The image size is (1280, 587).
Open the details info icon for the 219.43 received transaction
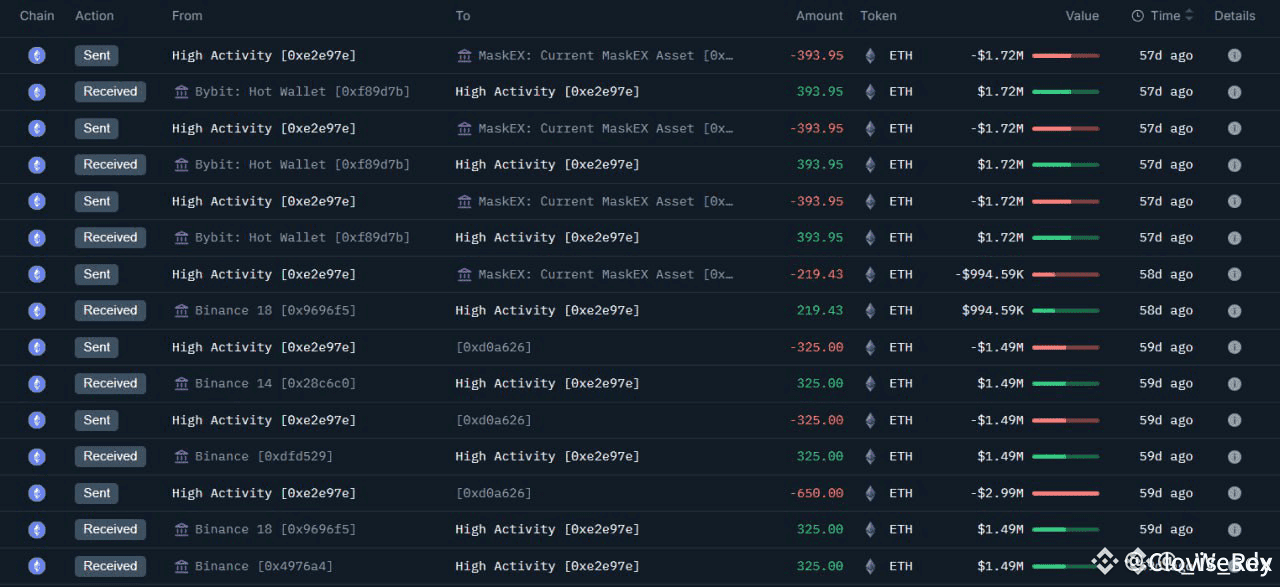pyautogui.click(x=1234, y=310)
